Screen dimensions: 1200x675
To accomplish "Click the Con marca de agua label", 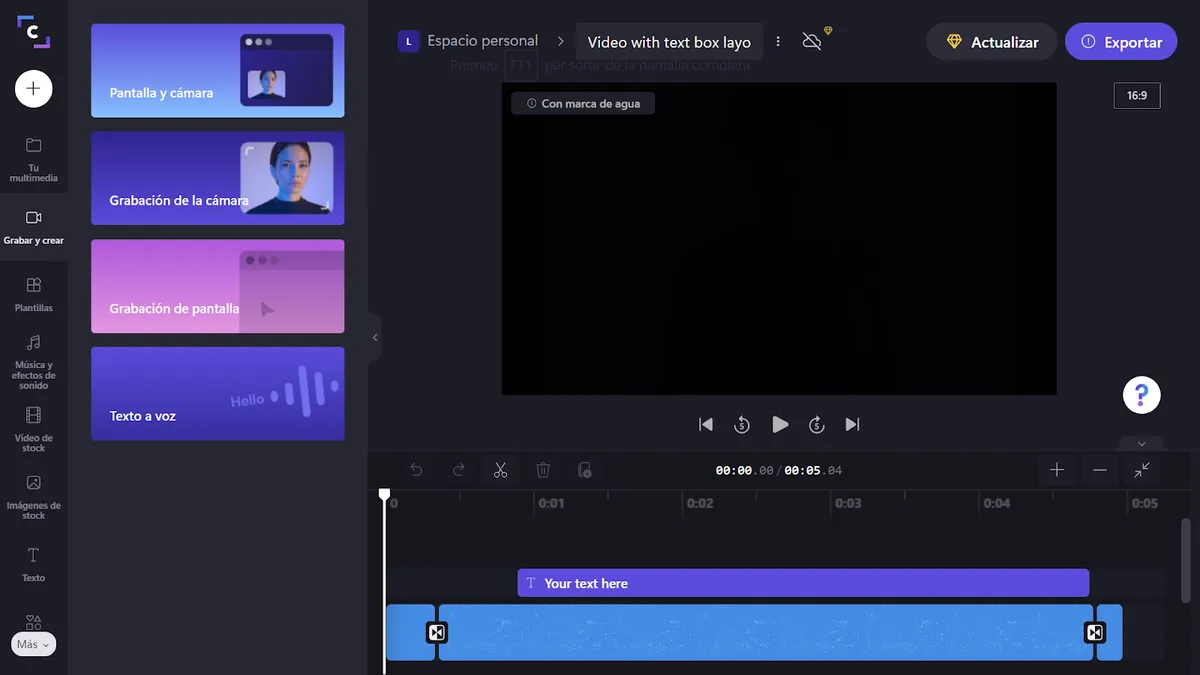I will (x=583, y=103).
